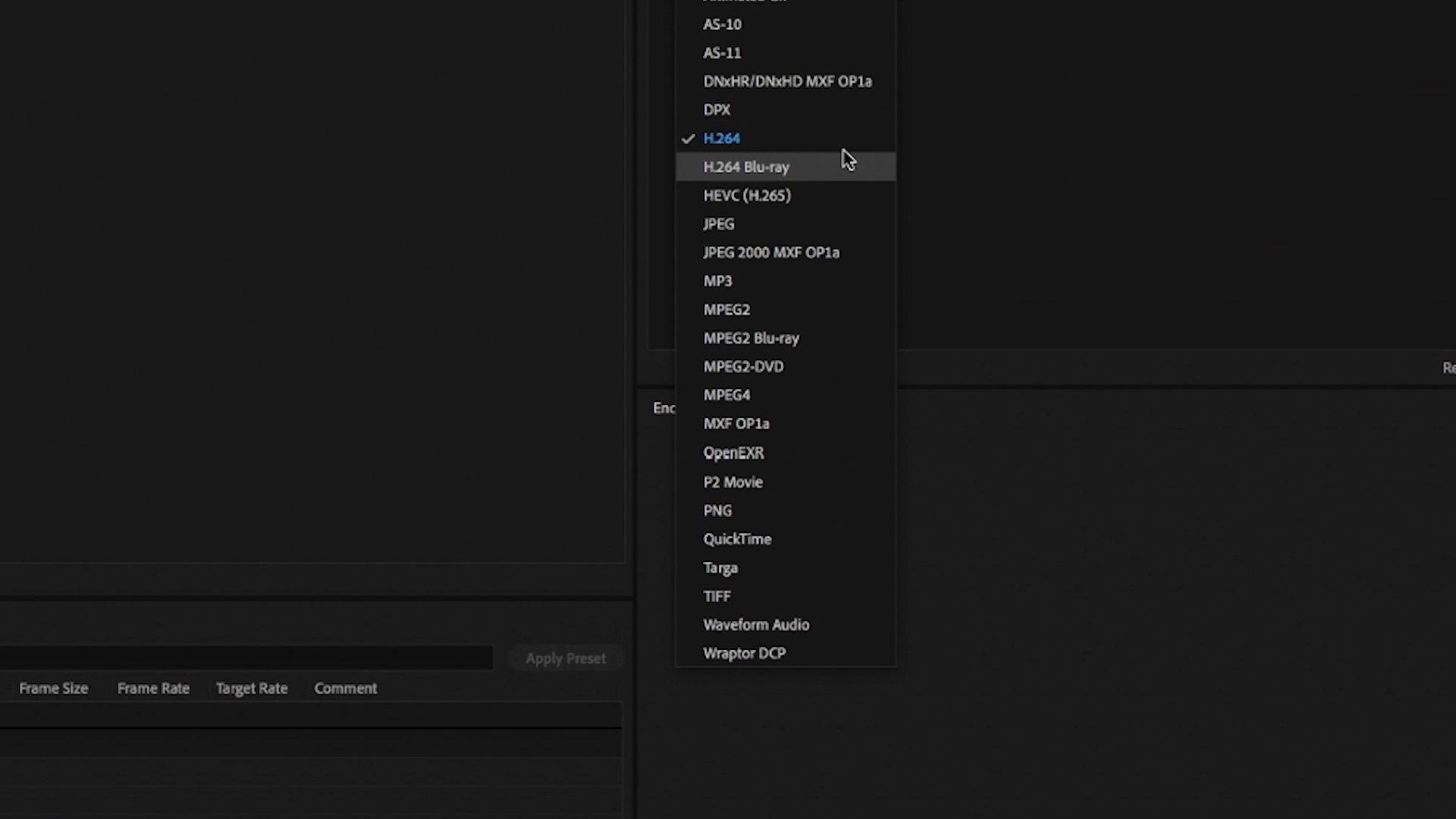The width and height of the screenshot is (1456, 819).
Task: Choose the AS-11 format option
Action: (x=786, y=53)
